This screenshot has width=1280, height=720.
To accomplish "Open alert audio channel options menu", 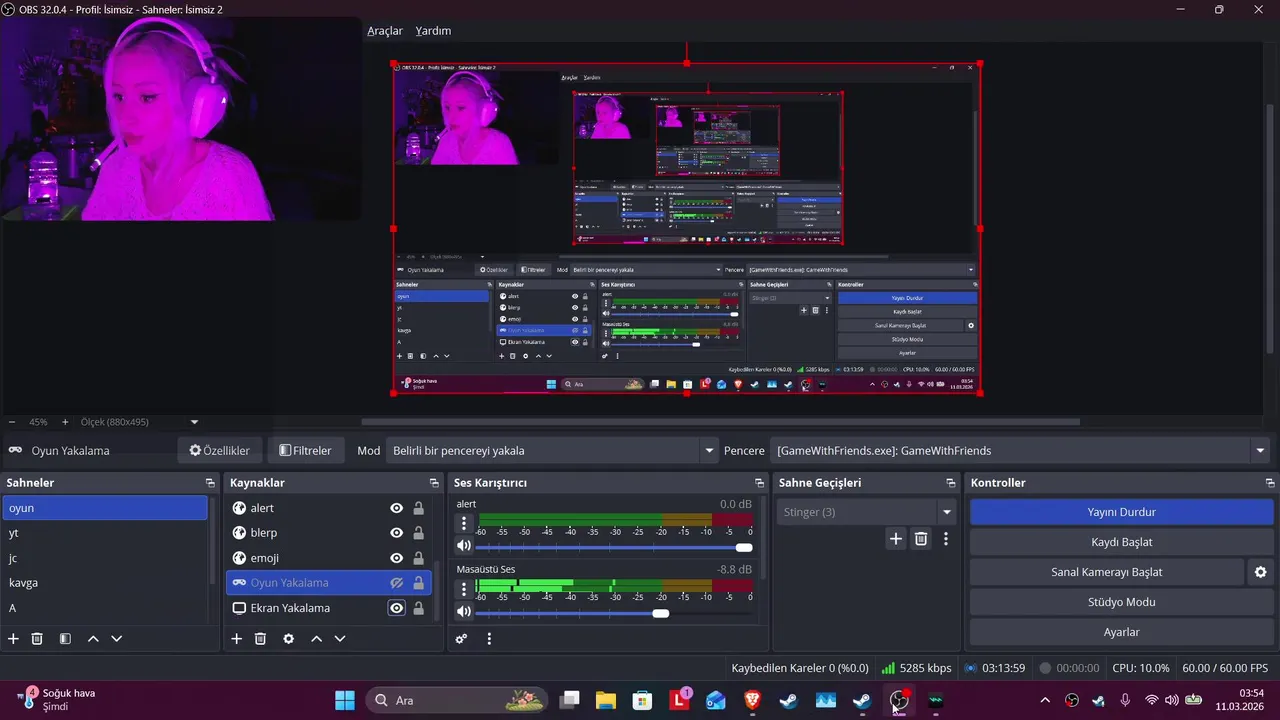I will (464, 523).
